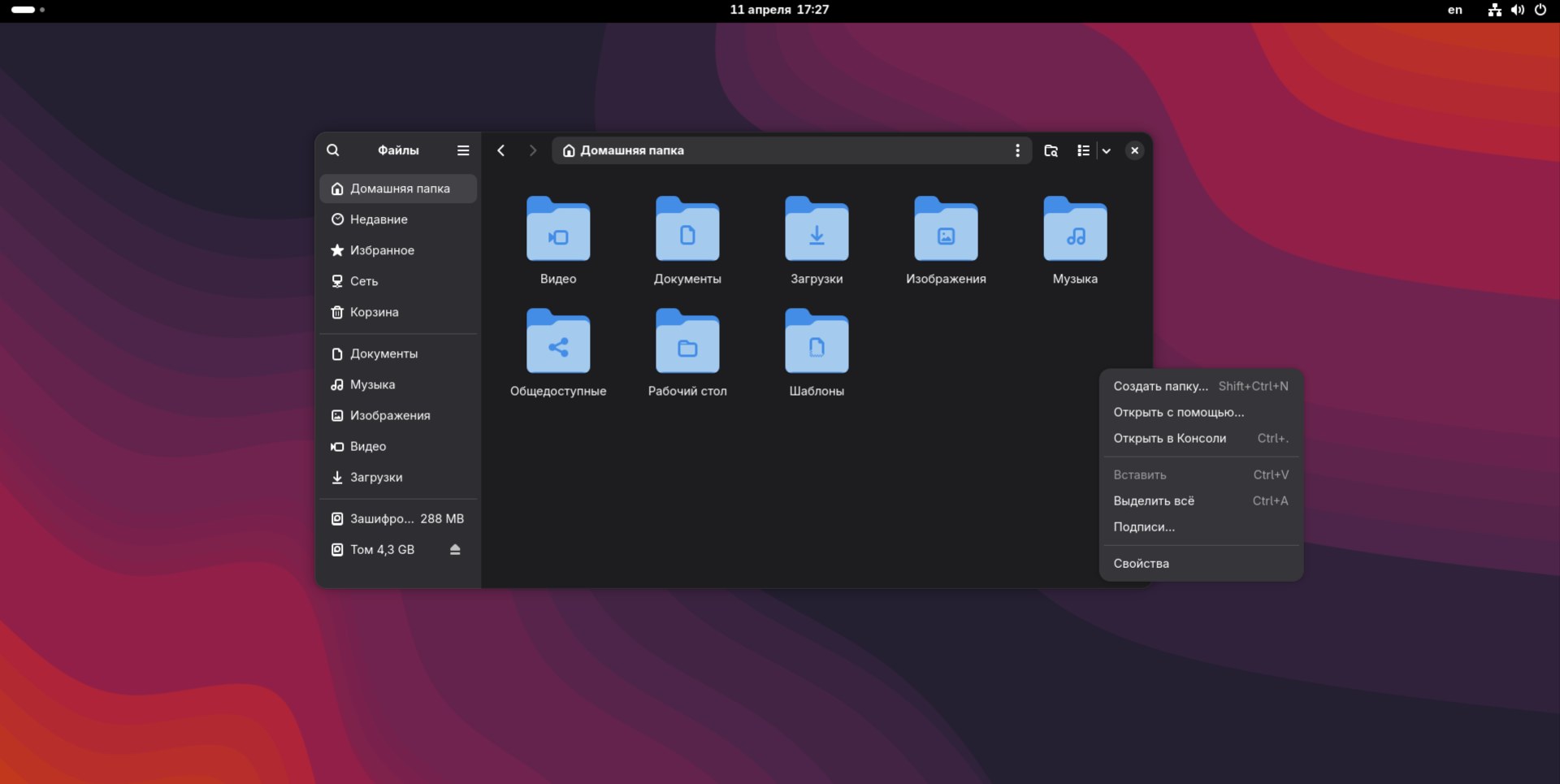Open search with the magnifier icon
Screen dimensions: 1560x784
pyautogui.click(x=333, y=150)
